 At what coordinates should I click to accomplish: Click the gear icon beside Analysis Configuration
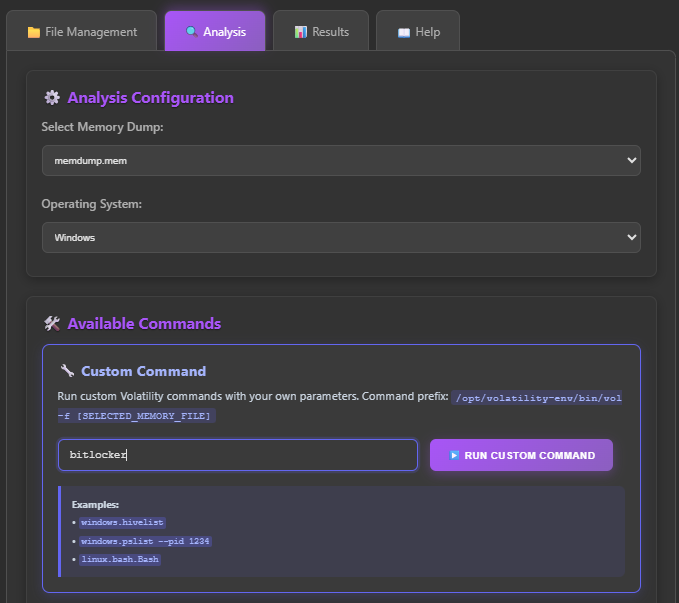52,98
